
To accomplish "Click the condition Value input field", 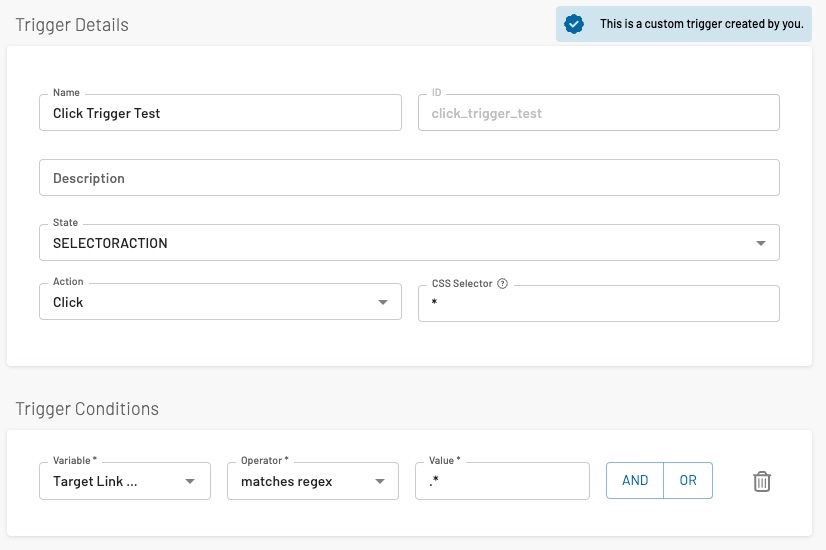I will [x=502, y=481].
